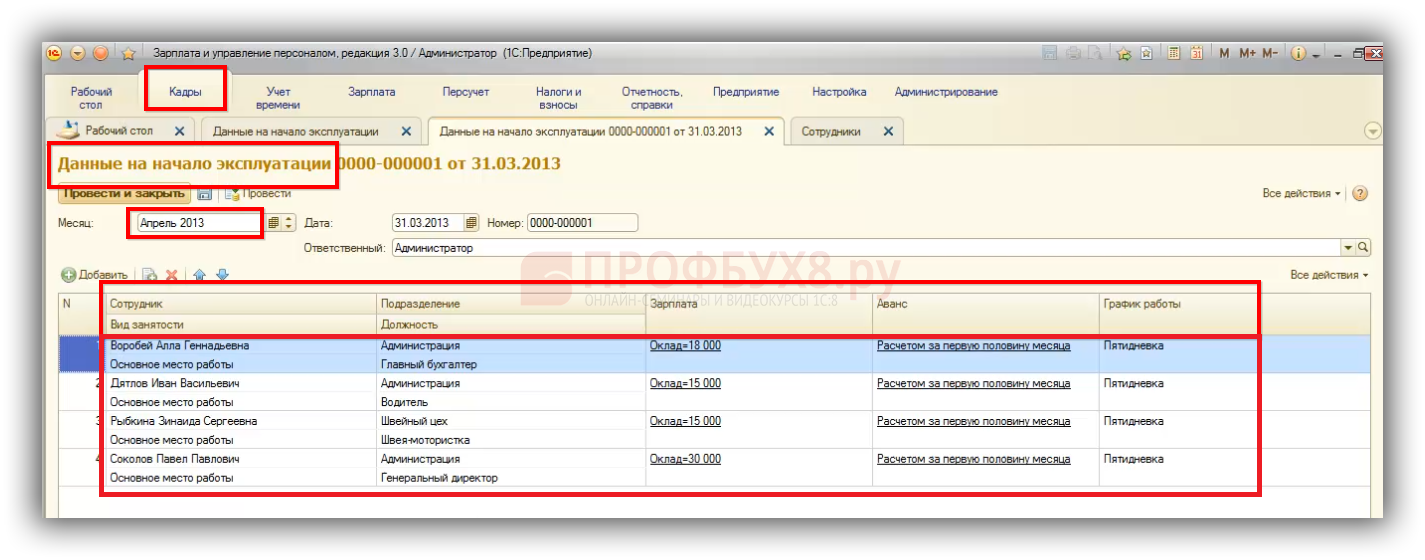Click the favorites star icon in title bar
Viewport: 1425px width, 560px height.
128,54
